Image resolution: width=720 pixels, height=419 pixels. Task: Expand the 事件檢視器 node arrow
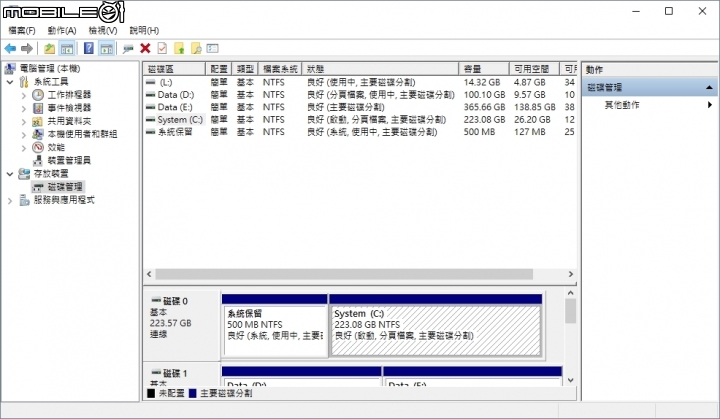pos(24,108)
